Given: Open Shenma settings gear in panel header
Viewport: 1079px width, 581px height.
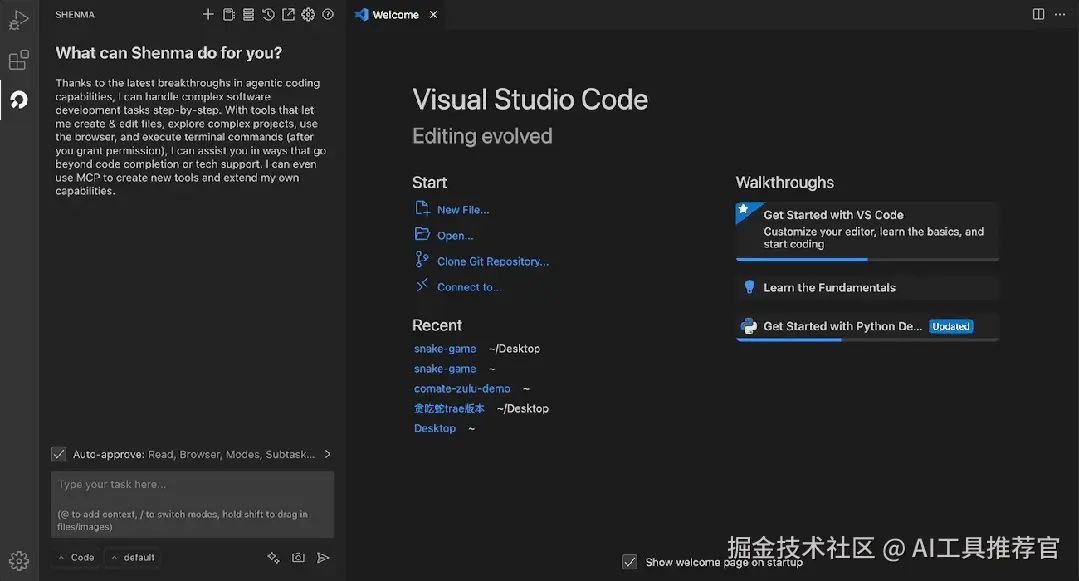Looking at the screenshot, I should pyautogui.click(x=308, y=14).
